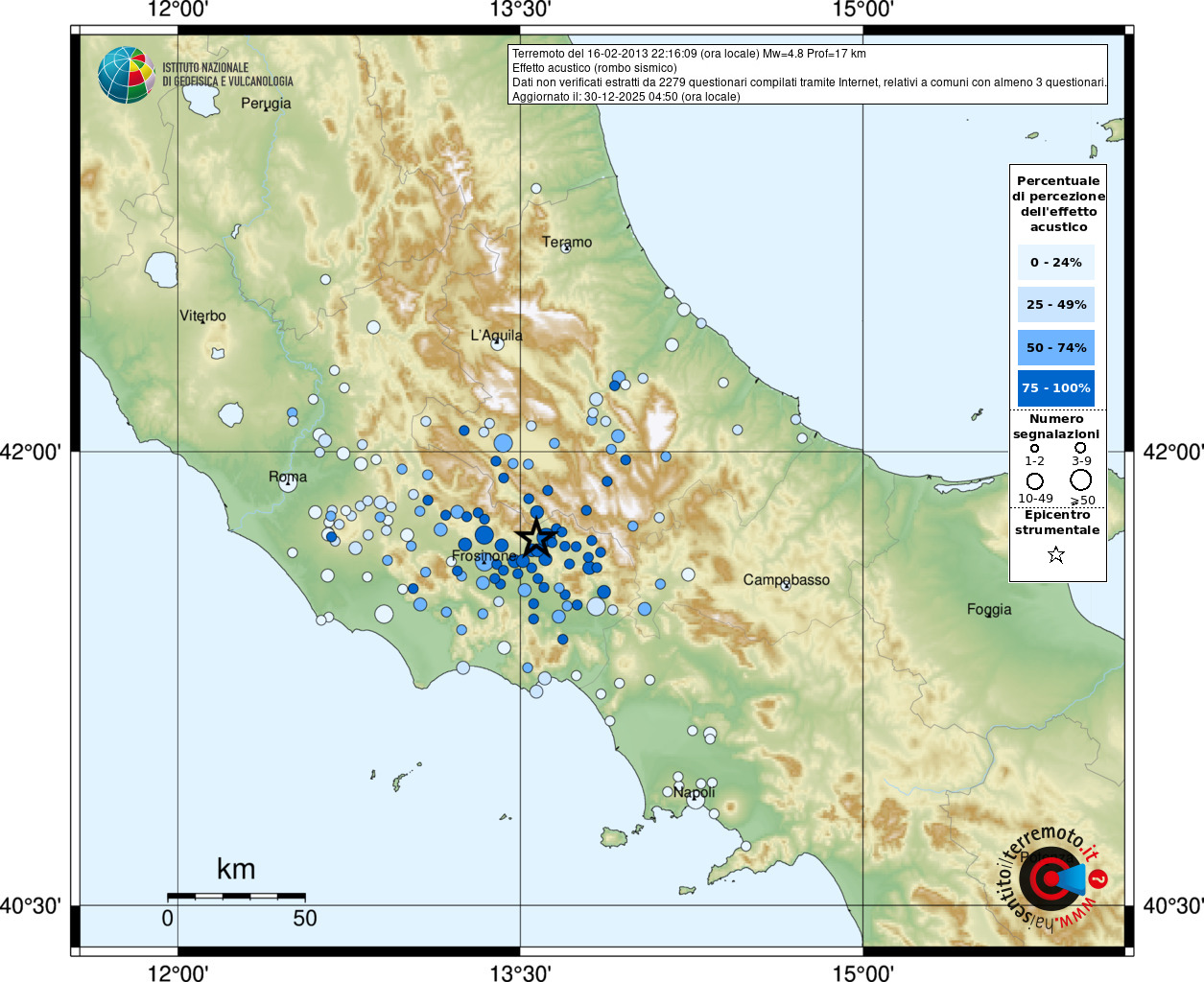Select the 3-9 reports circle in legend
Image resolution: width=1204 pixels, height=982 pixels.
coord(1080,448)
